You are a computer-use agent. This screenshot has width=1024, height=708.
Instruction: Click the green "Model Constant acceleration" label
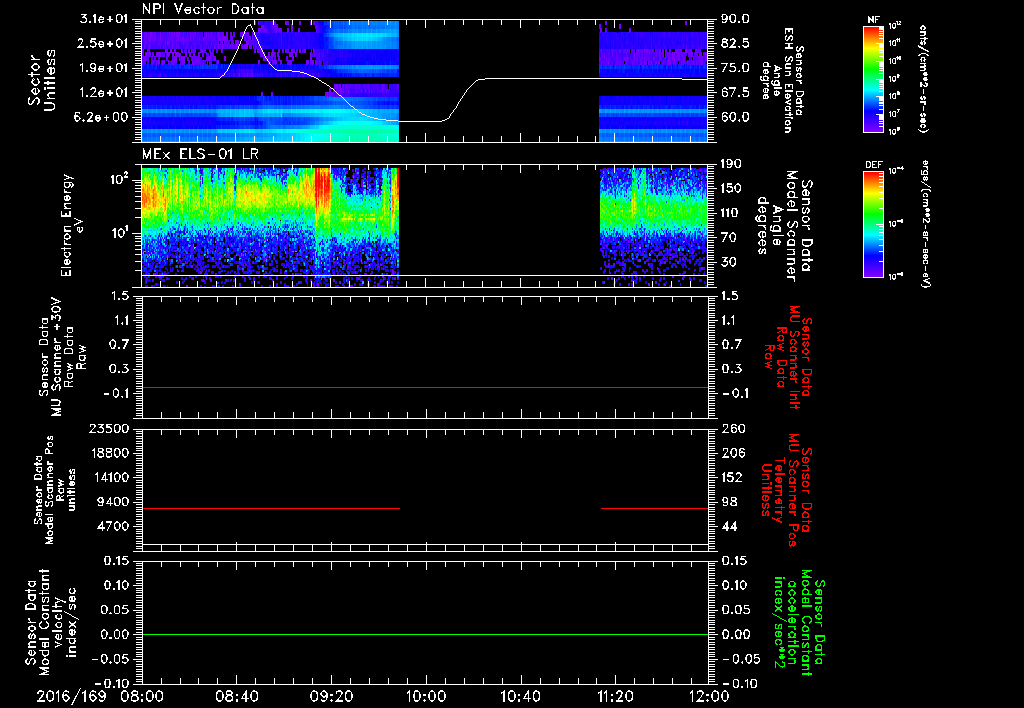click(x=799, y=622)
